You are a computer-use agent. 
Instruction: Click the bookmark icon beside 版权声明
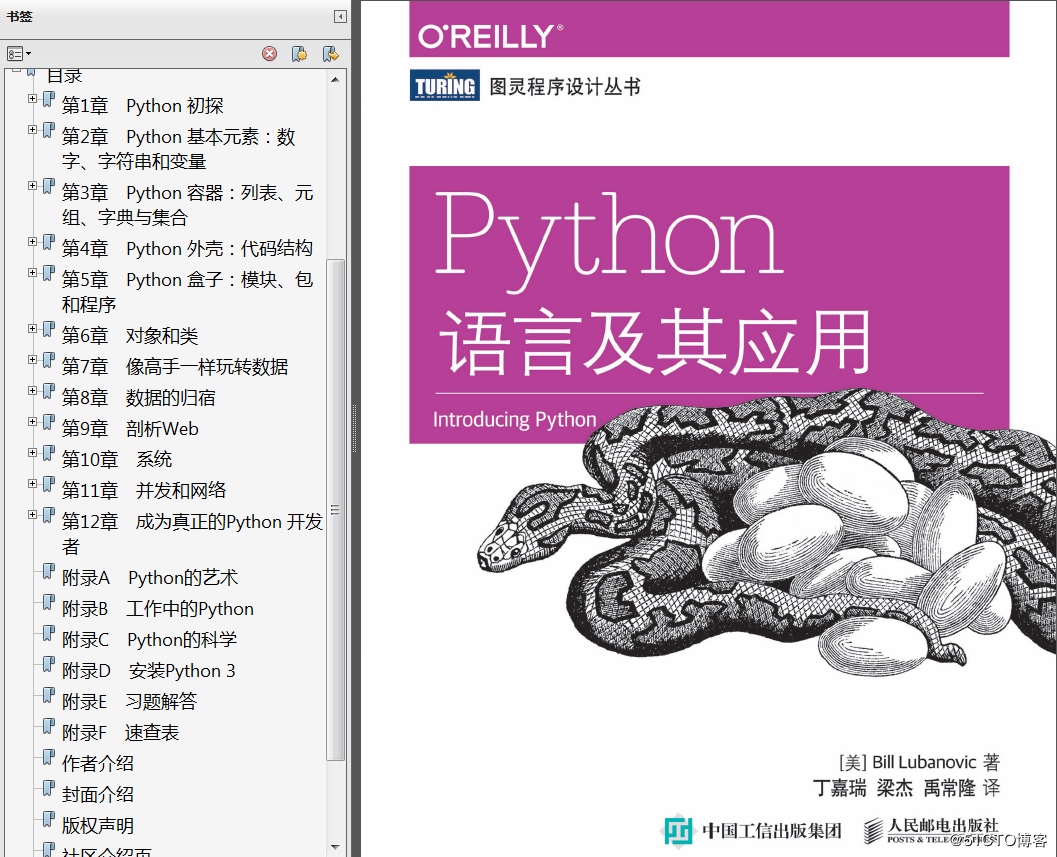49,820
